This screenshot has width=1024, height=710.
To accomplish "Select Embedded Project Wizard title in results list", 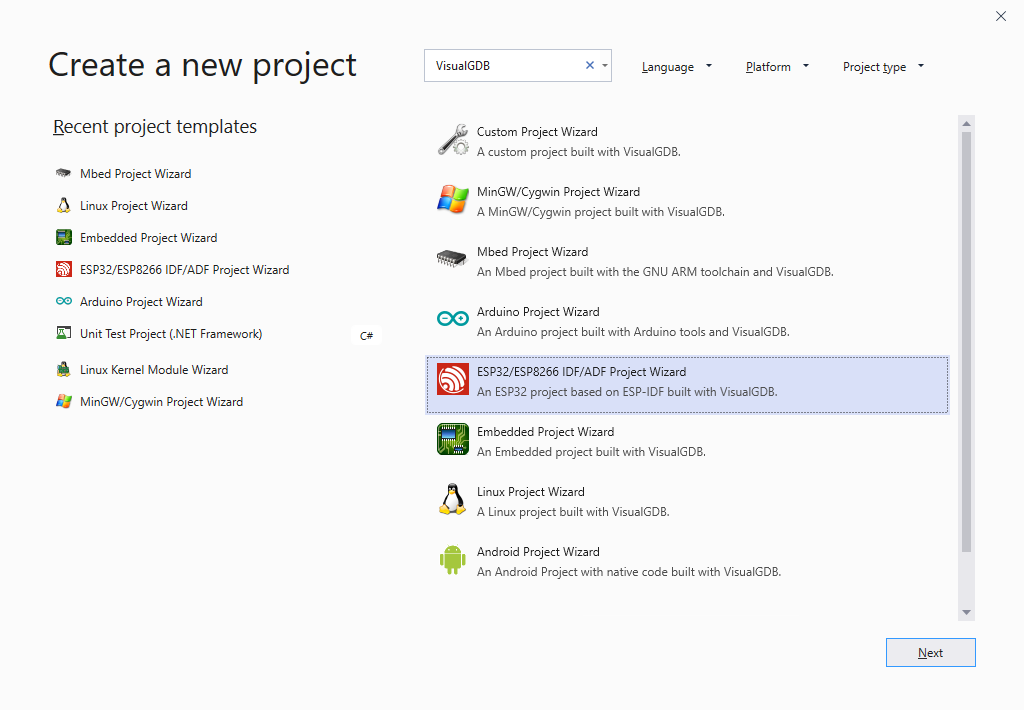I will [x=545, y=432].
